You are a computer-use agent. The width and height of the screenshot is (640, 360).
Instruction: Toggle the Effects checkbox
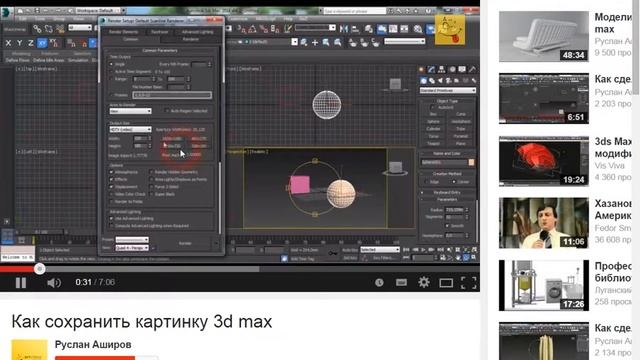coord(111,180)
